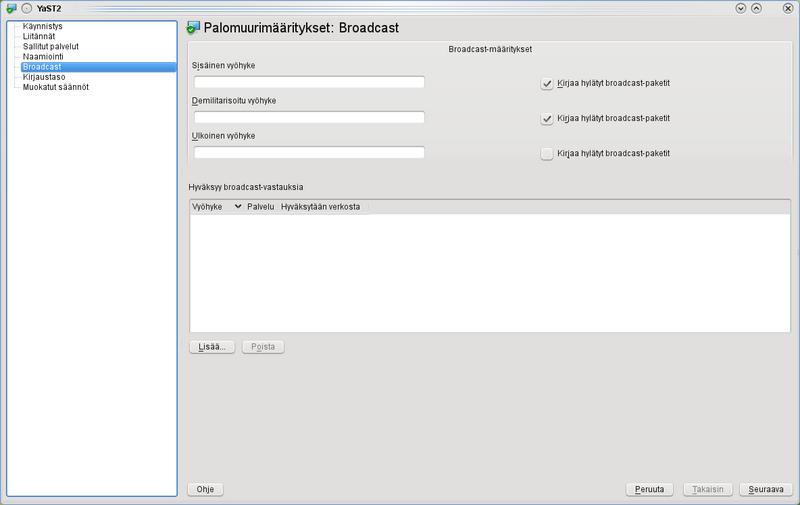Image resolution: width=800 pixels, height=505 pixels.
Task: Open help with the Ohje button
Action: tap(205, 490)
